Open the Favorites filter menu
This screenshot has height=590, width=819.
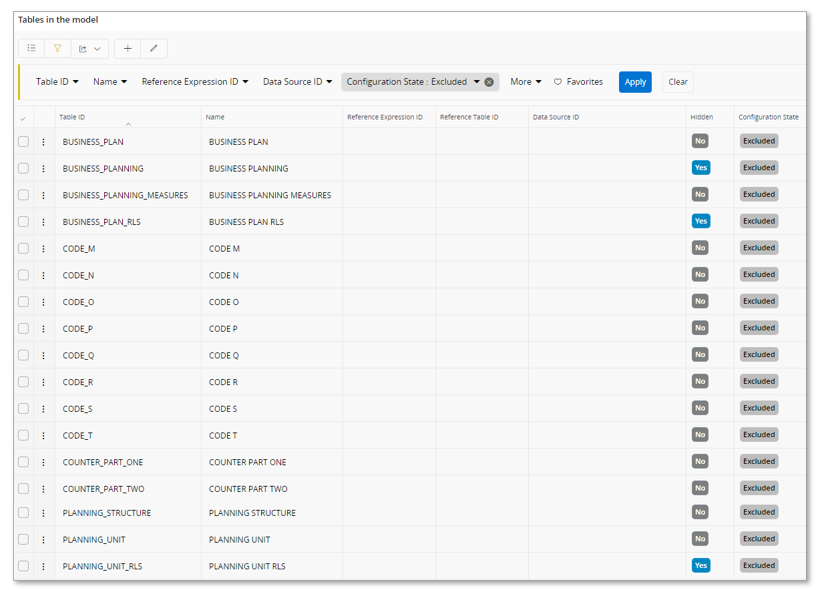[578, 82]
